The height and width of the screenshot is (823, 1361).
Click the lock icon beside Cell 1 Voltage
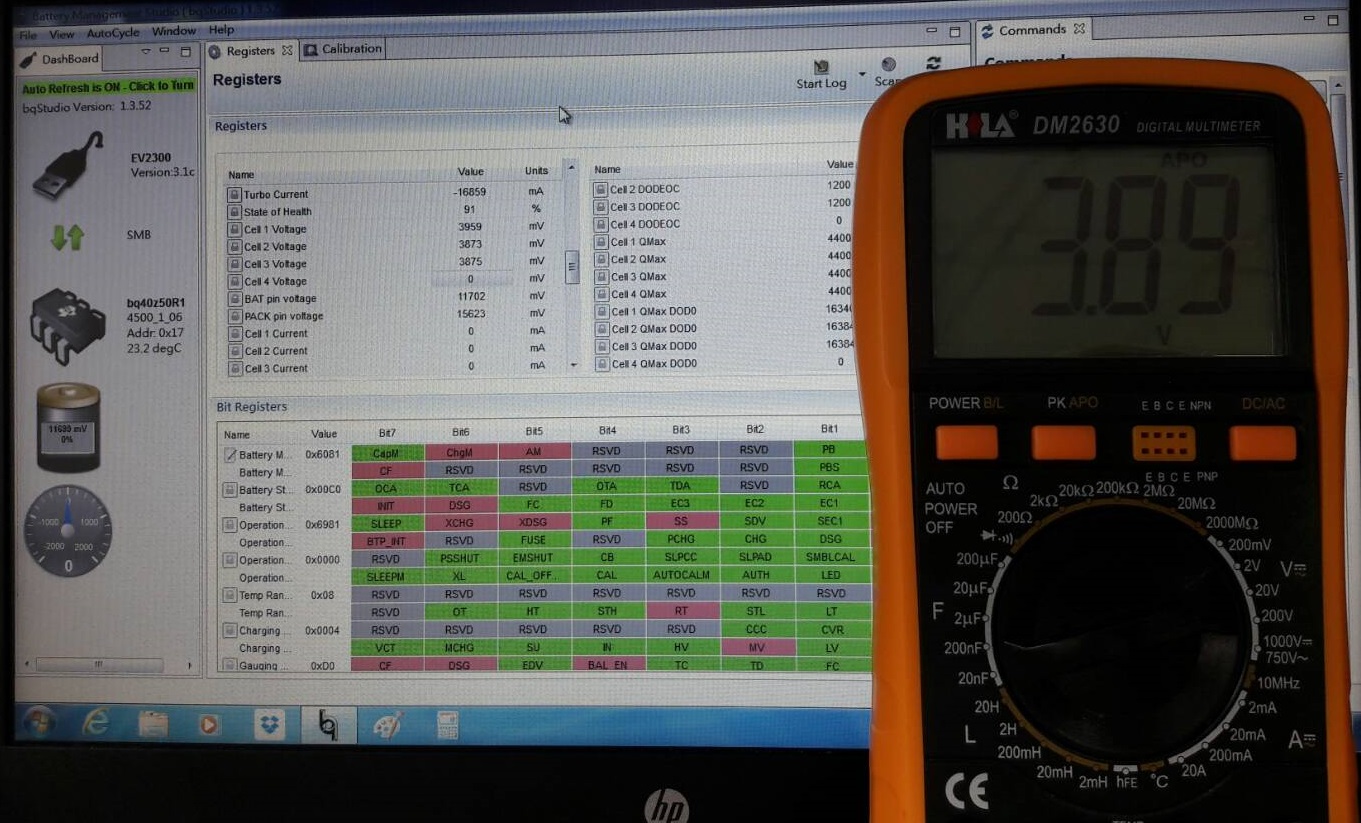(x=234, y=229)
